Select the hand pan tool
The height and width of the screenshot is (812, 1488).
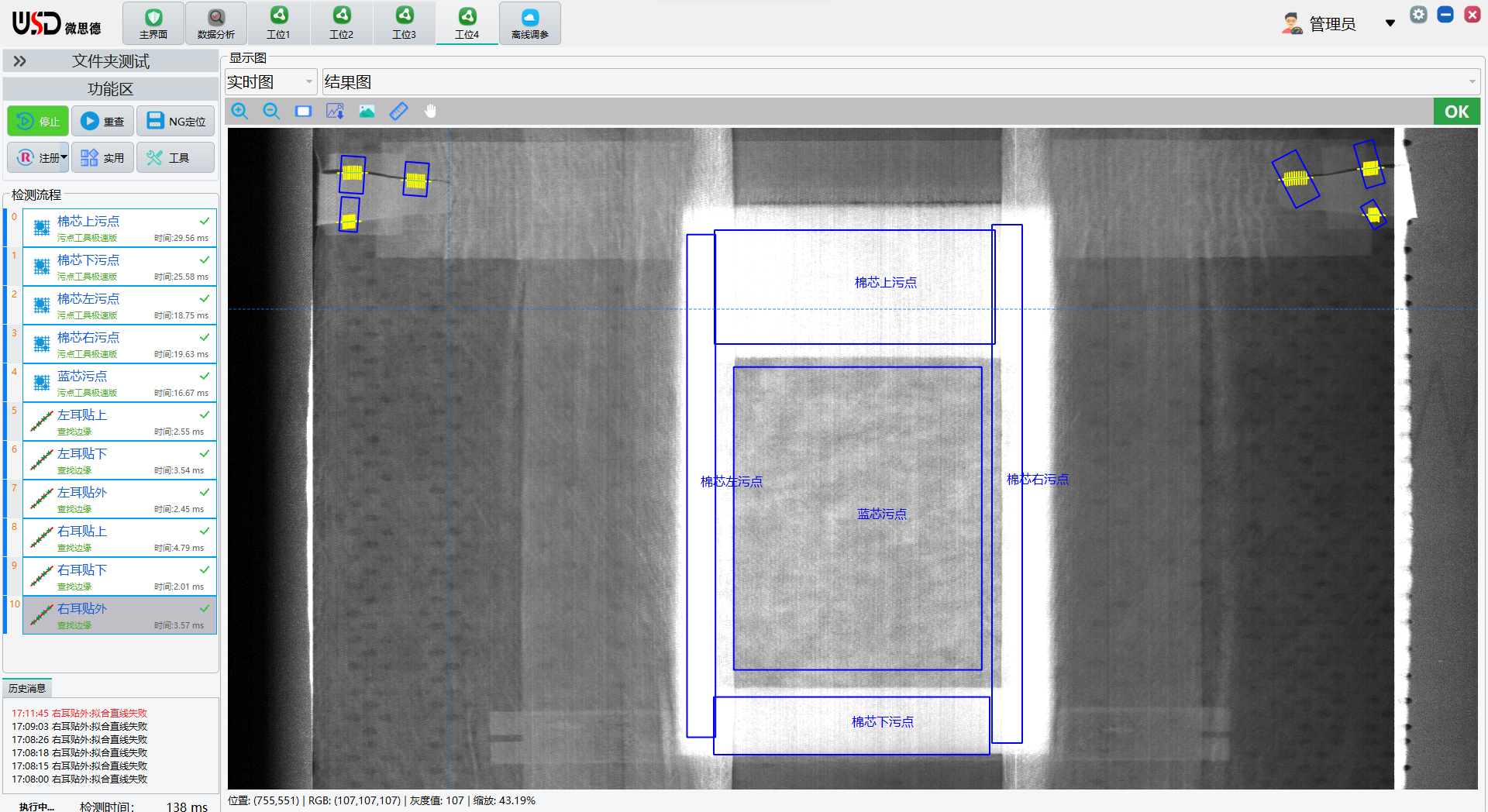pyautogui.click(x=430, y=112)
